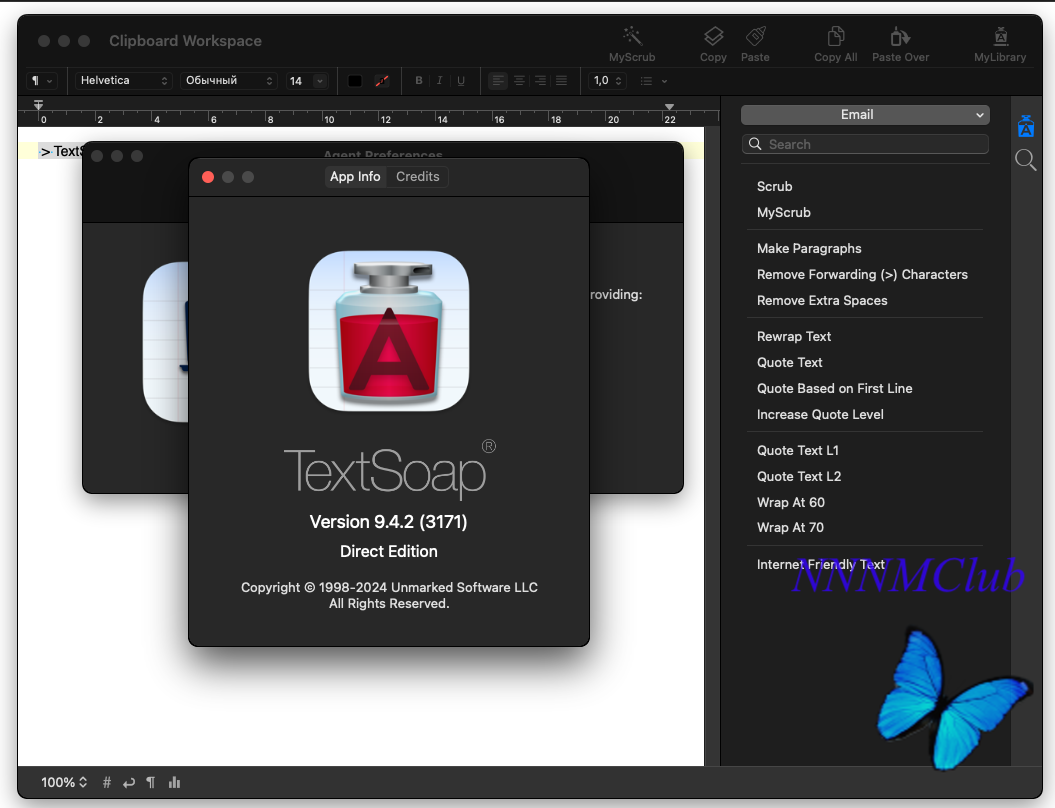Close the About TextSoap window

208,177
